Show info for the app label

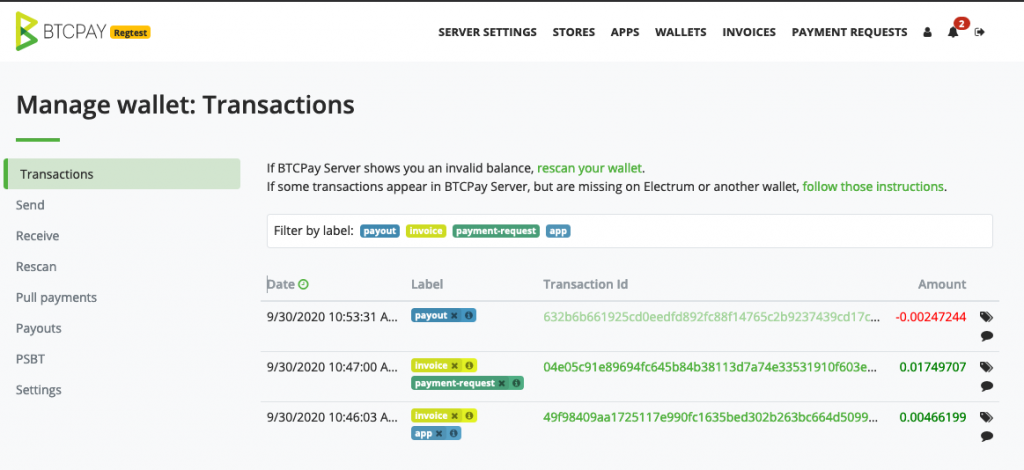pyautogui.click(x=453, y=433)
